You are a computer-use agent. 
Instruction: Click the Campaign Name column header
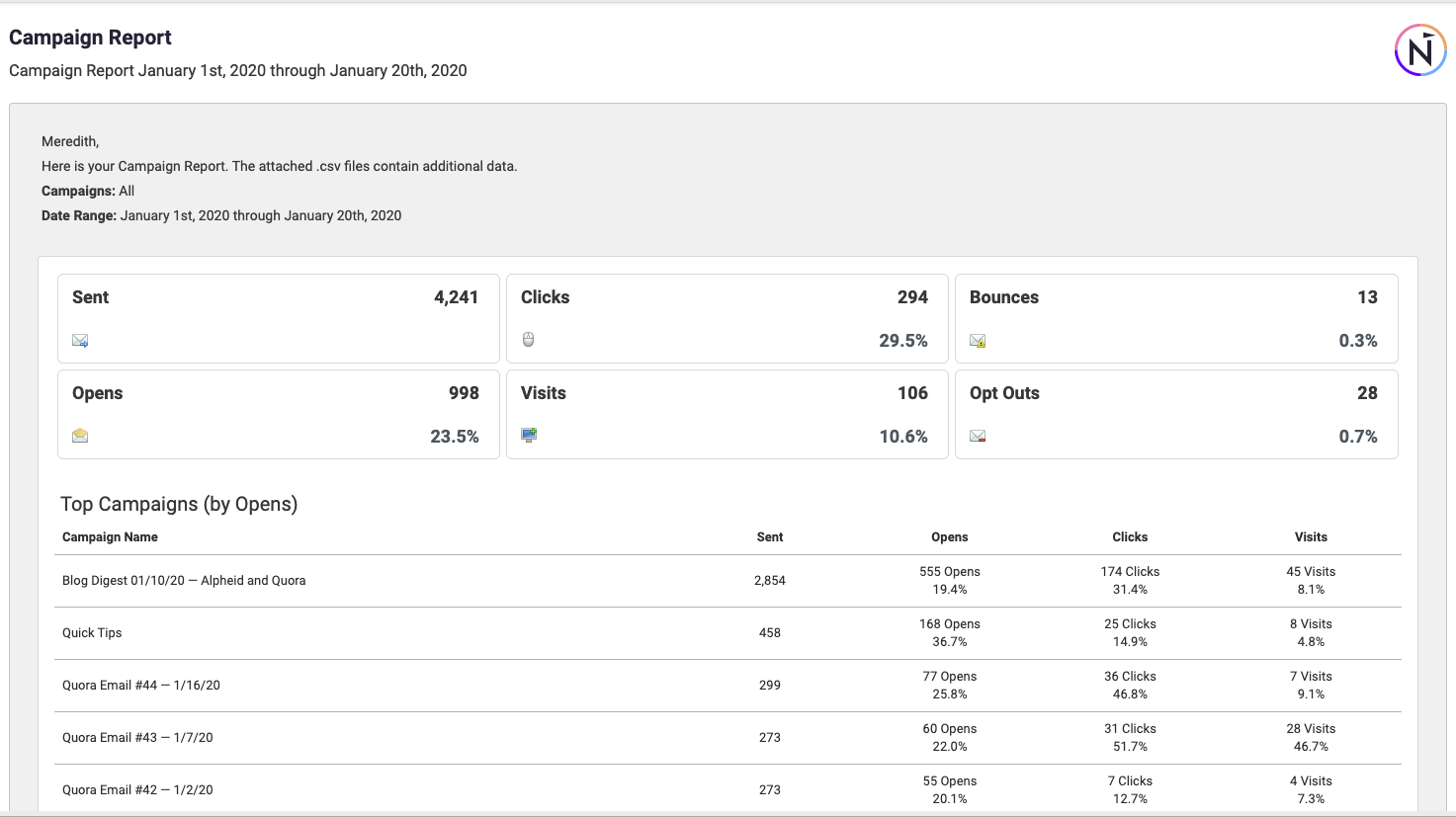click(110, 536)
